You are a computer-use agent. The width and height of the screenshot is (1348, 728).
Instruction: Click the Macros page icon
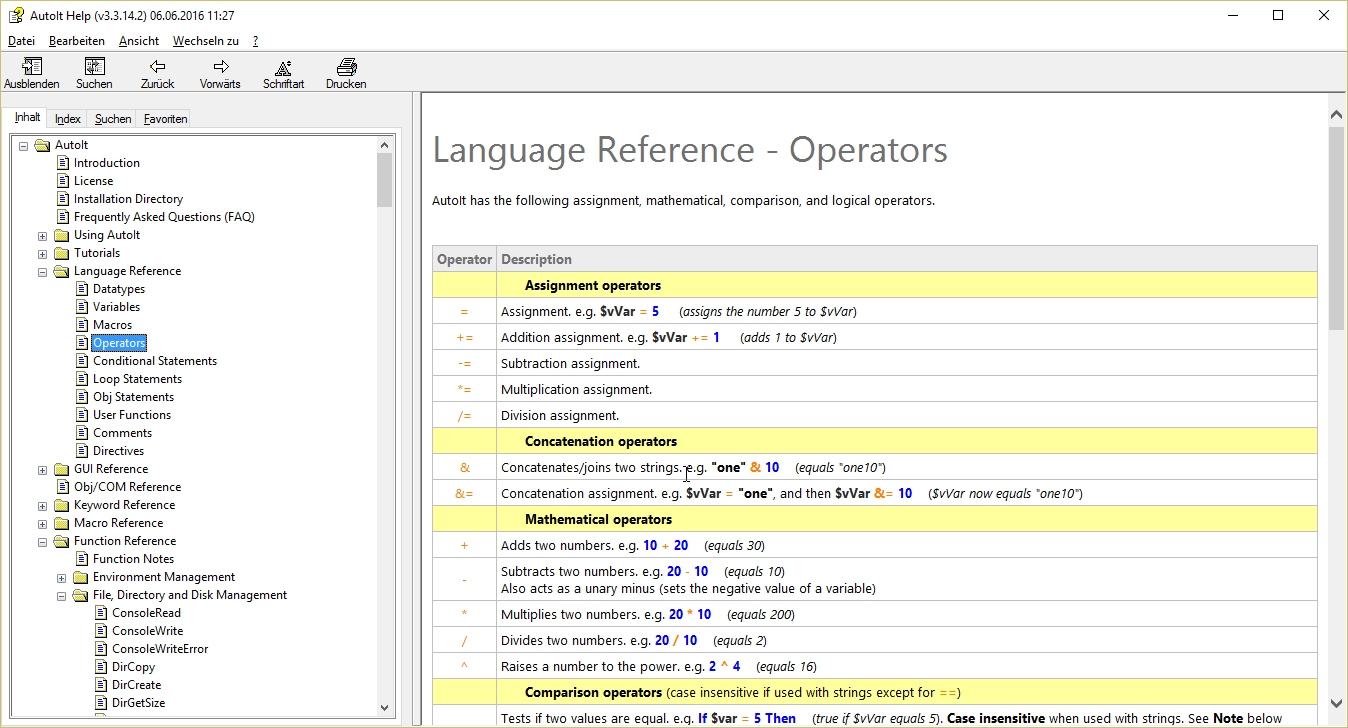tap(83, 325)
